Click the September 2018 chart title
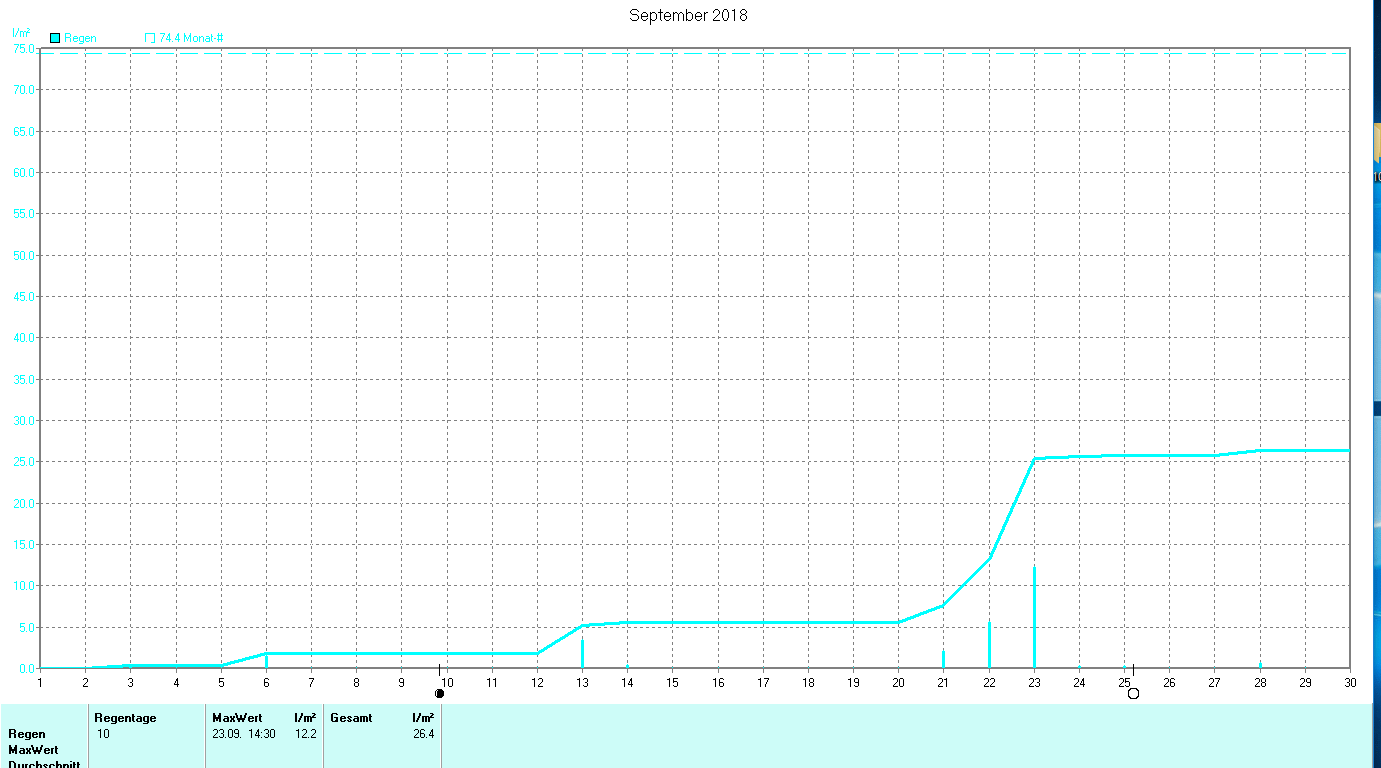 [x=688, y=15]
